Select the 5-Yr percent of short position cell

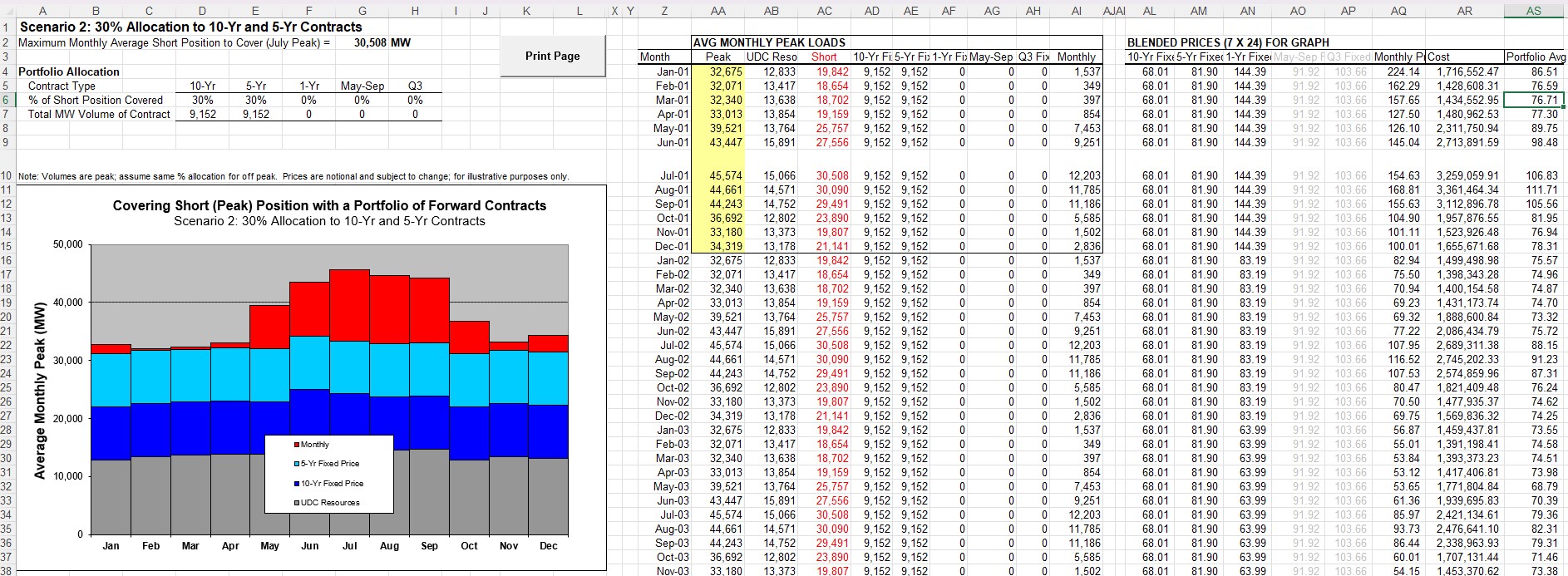click(x=255, y=100)
